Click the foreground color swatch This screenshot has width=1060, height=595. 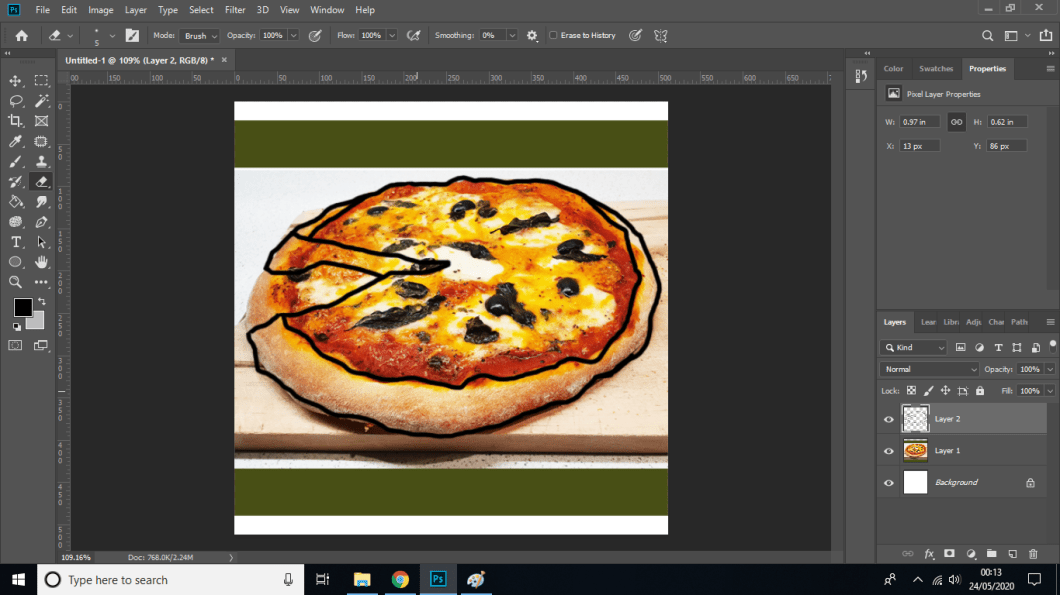coord(23,307)
